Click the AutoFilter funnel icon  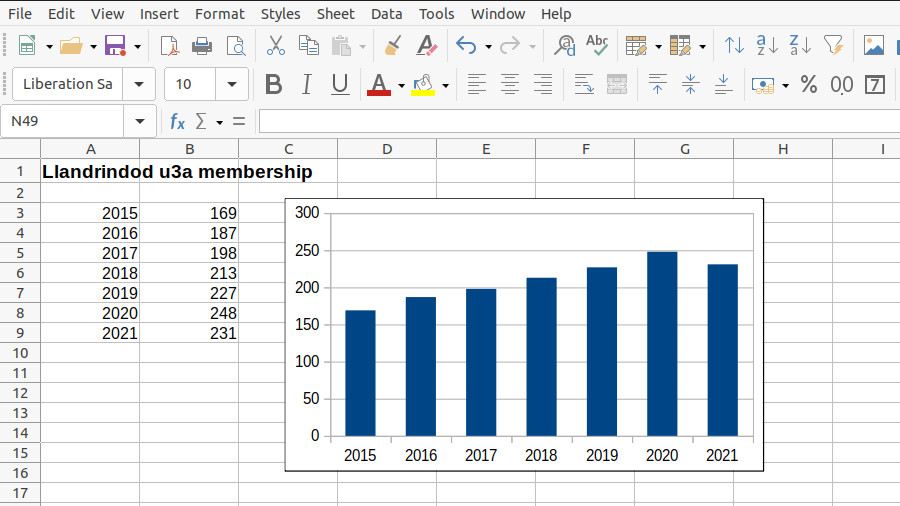[832, 46]
